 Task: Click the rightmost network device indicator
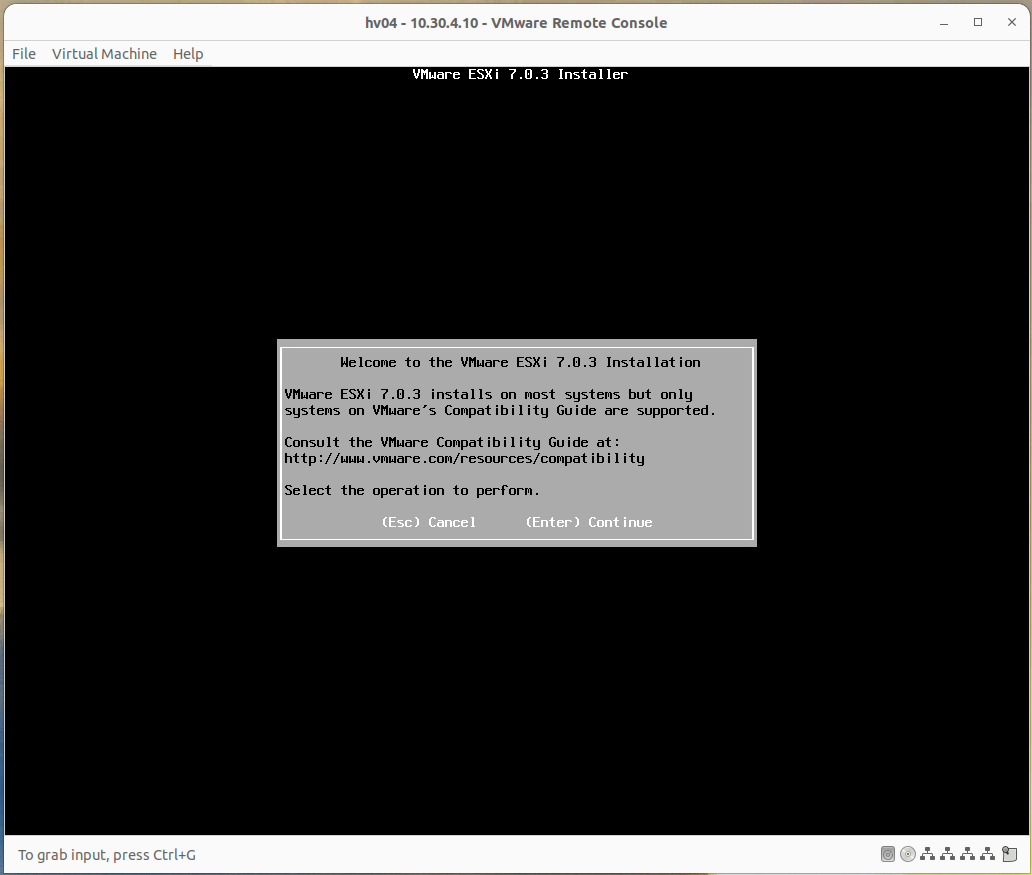[x=987, y=854]
